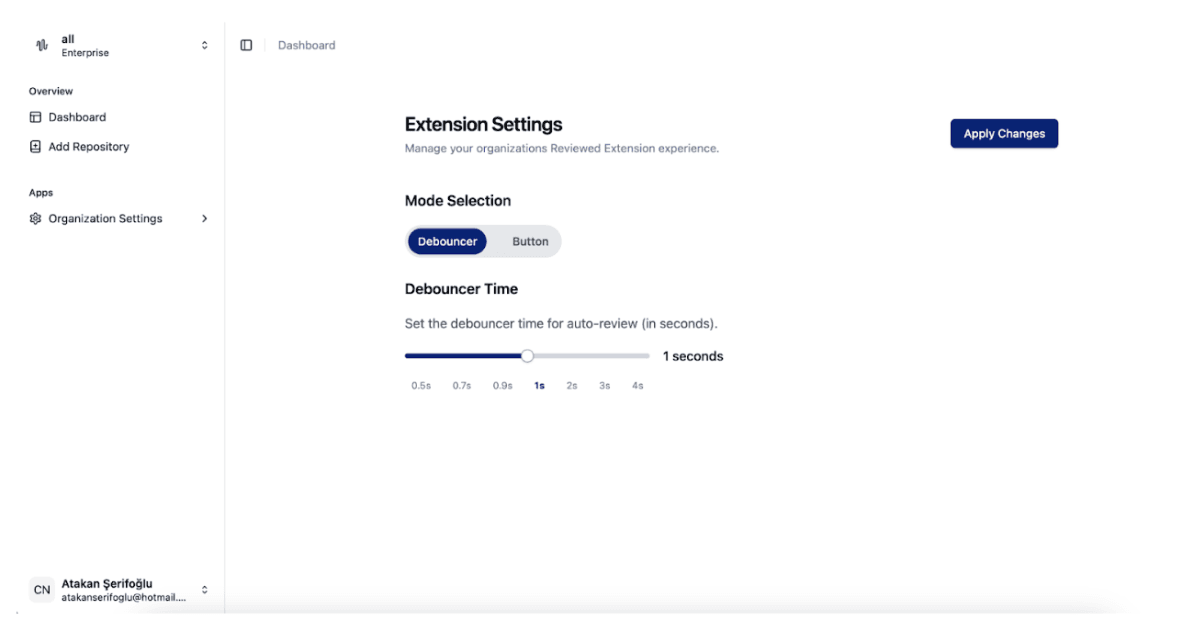
Task: Click the CN user avatar
Action: 42,589
